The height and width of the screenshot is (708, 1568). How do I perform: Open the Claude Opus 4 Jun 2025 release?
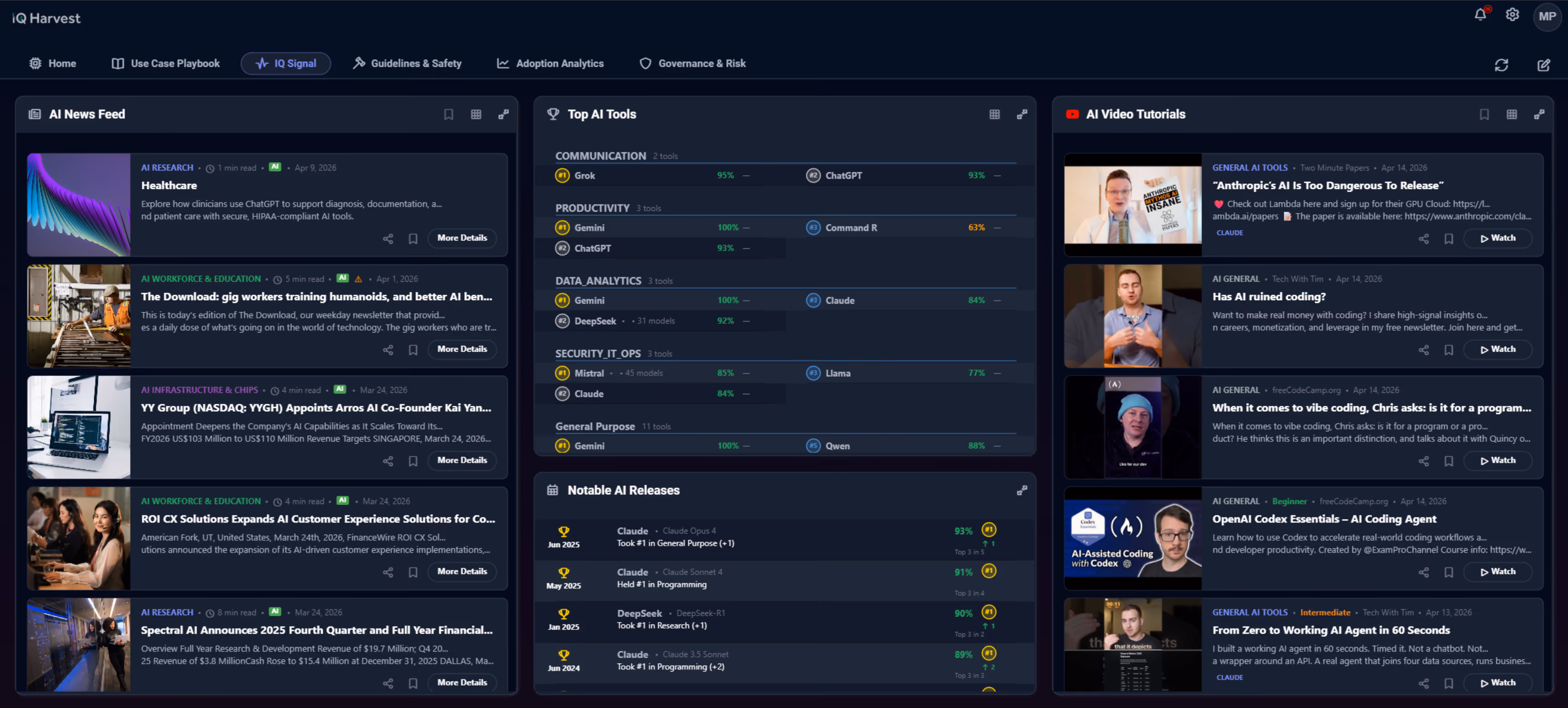(784, 538)
